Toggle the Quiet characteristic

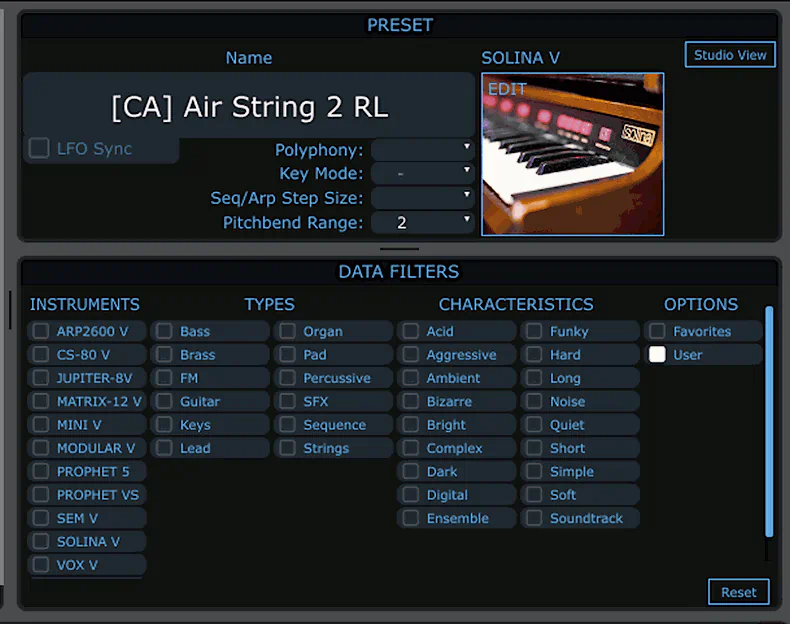click(535, 425)
